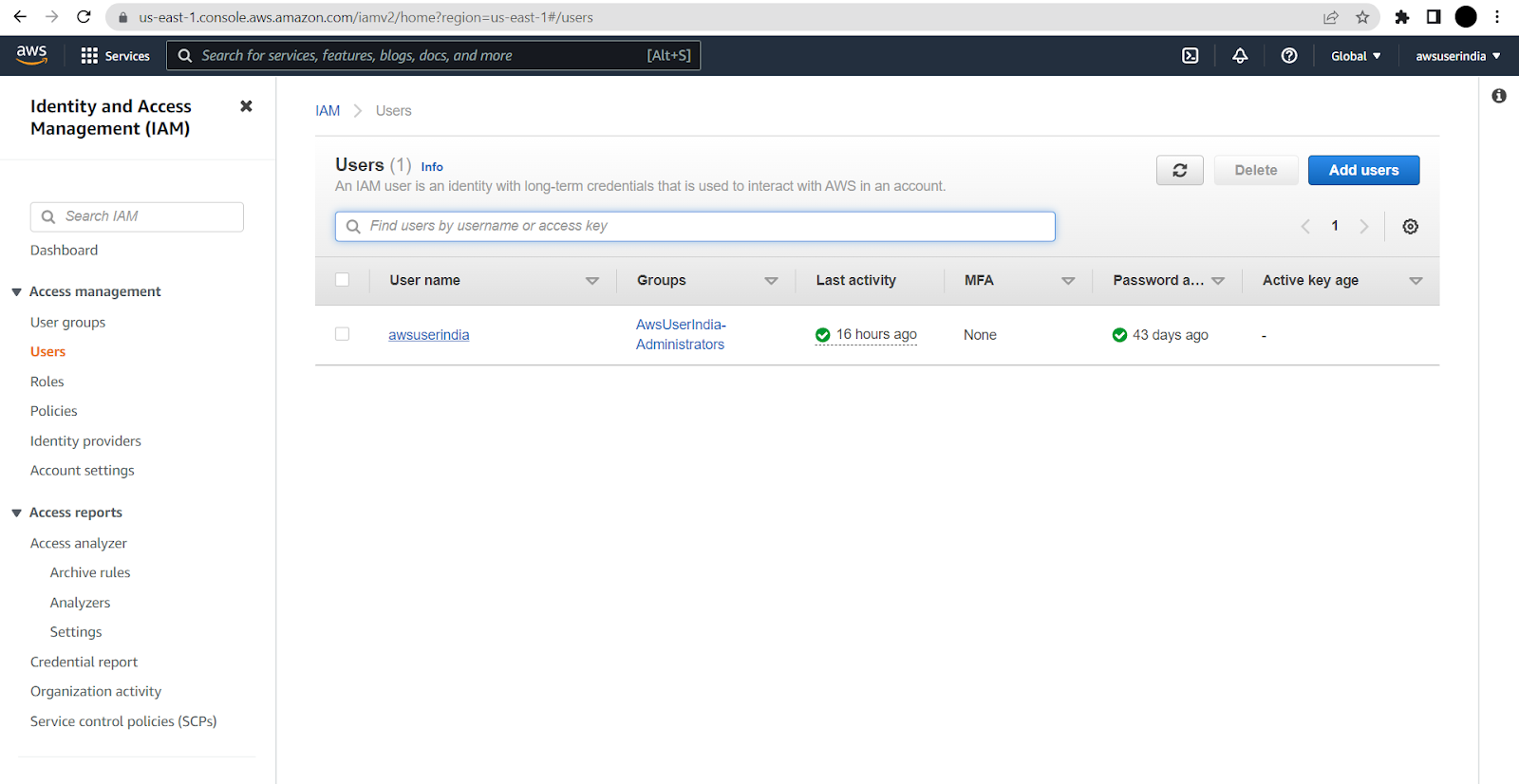Sort by MFA column
This screenshot has height=784, width=1519.
click(x=1068, y=281)
